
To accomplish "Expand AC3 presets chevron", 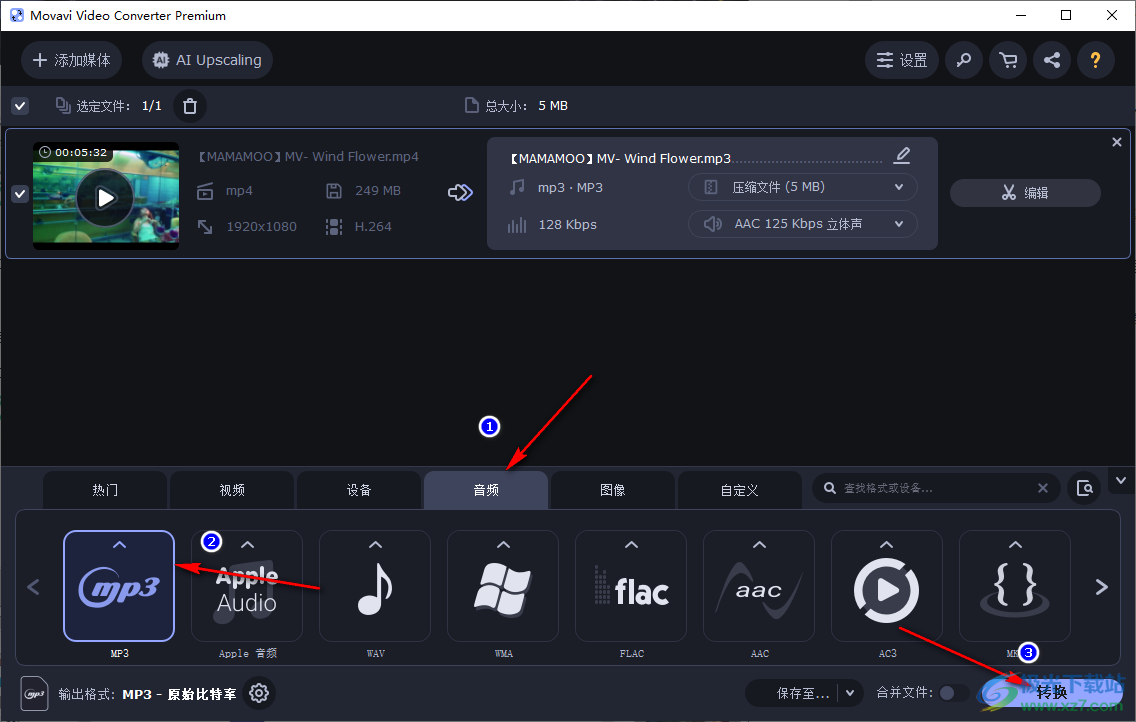I will tap(887, 545).
